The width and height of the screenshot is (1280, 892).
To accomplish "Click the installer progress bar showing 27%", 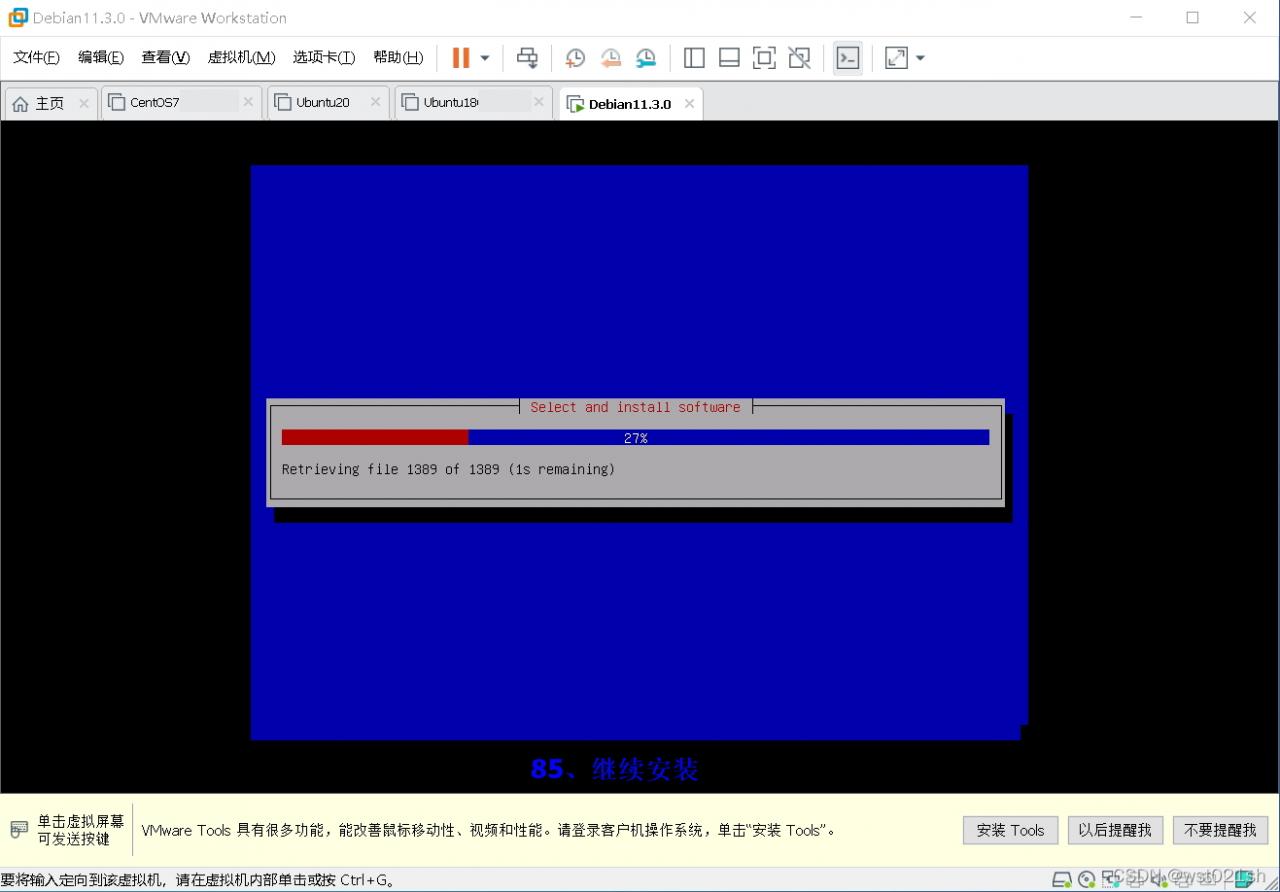I will pos(635,438).
